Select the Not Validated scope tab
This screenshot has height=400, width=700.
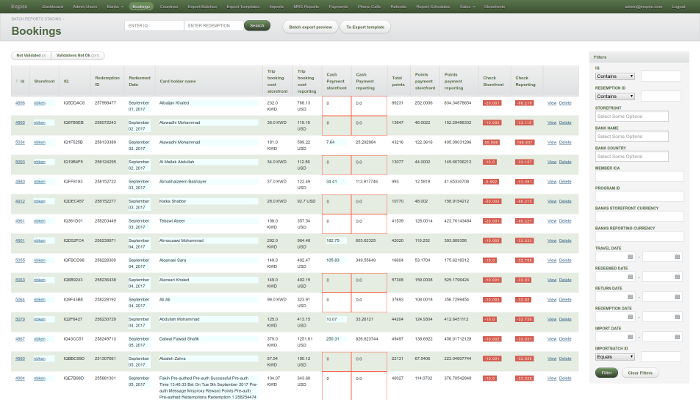[30, 55]
